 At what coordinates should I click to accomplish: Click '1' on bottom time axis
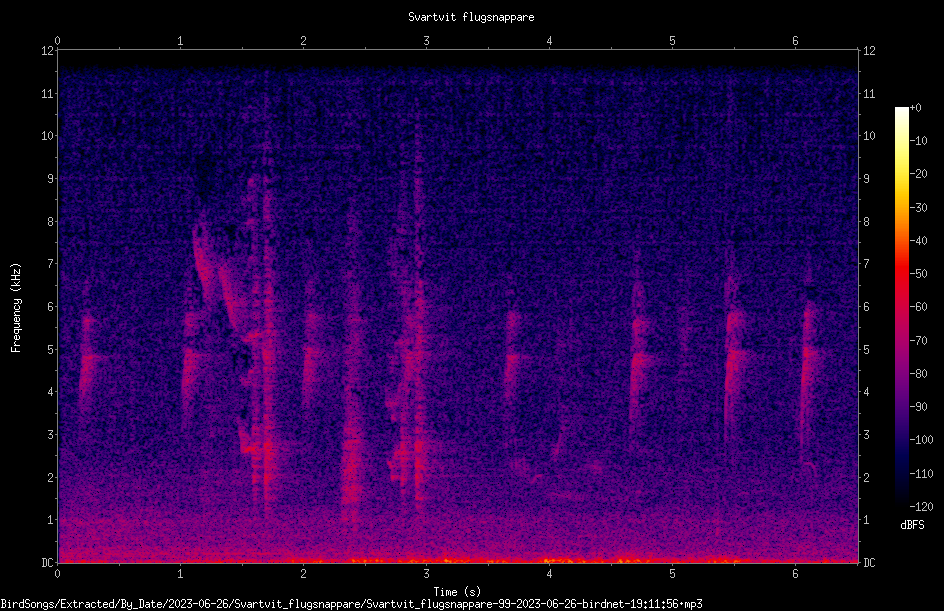tap(180, 574)
